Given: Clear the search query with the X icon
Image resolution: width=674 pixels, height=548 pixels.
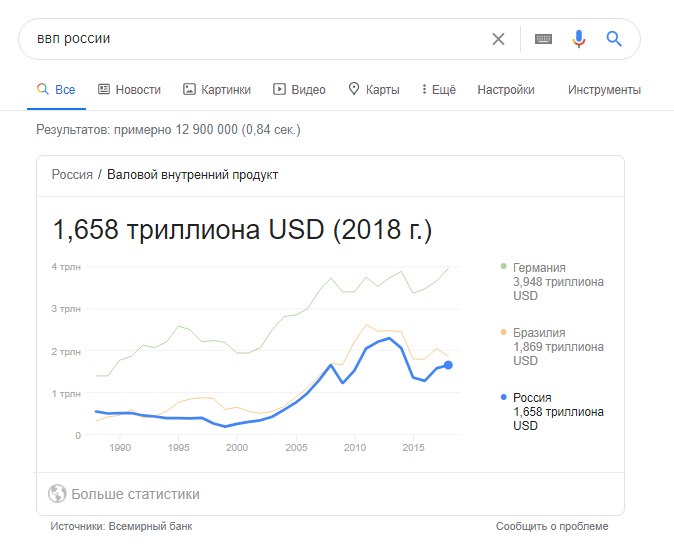Looking at the screenshot, I should (x=498, y=39).
